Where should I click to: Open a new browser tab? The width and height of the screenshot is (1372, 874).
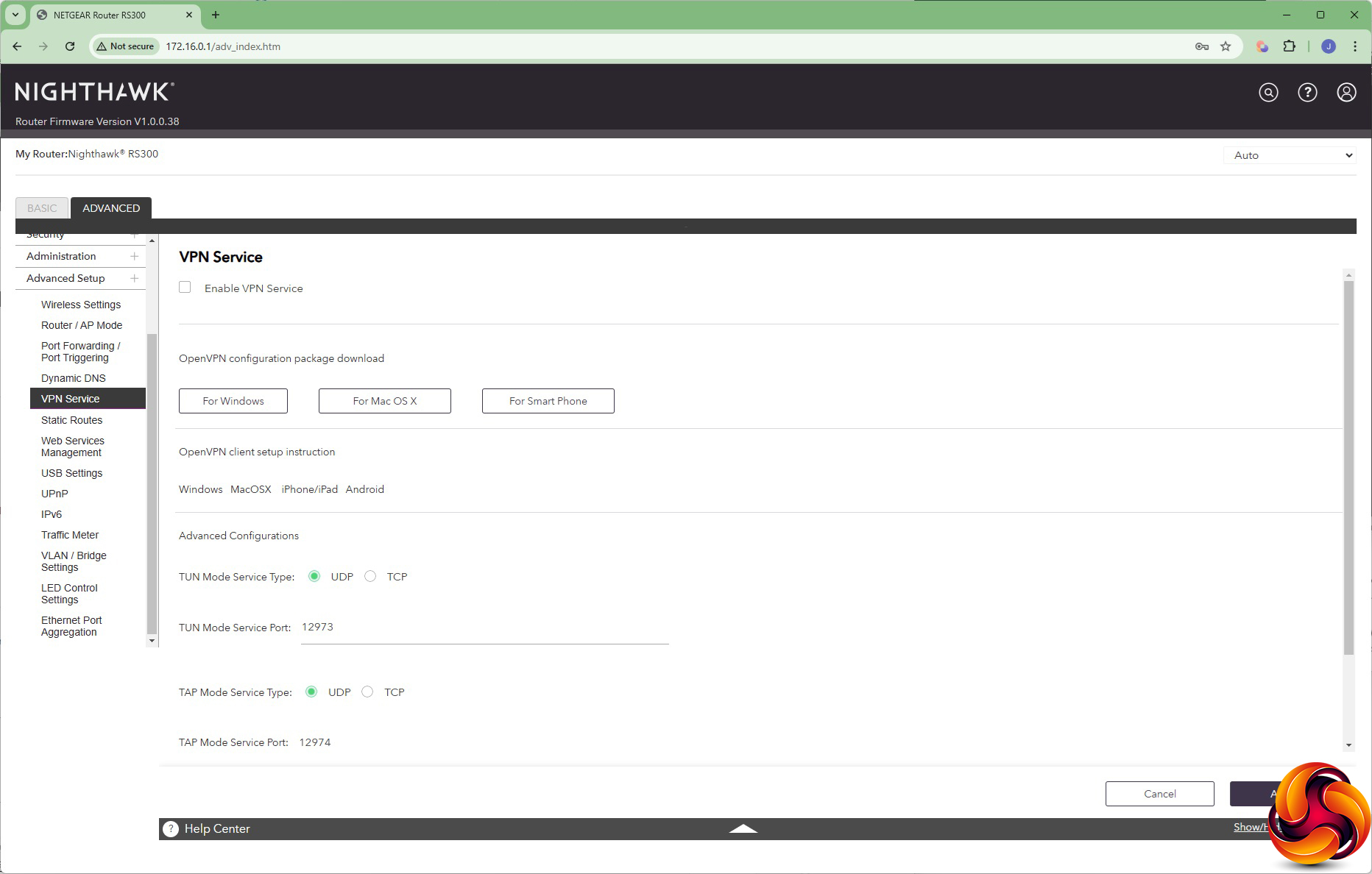coord(216,15)
